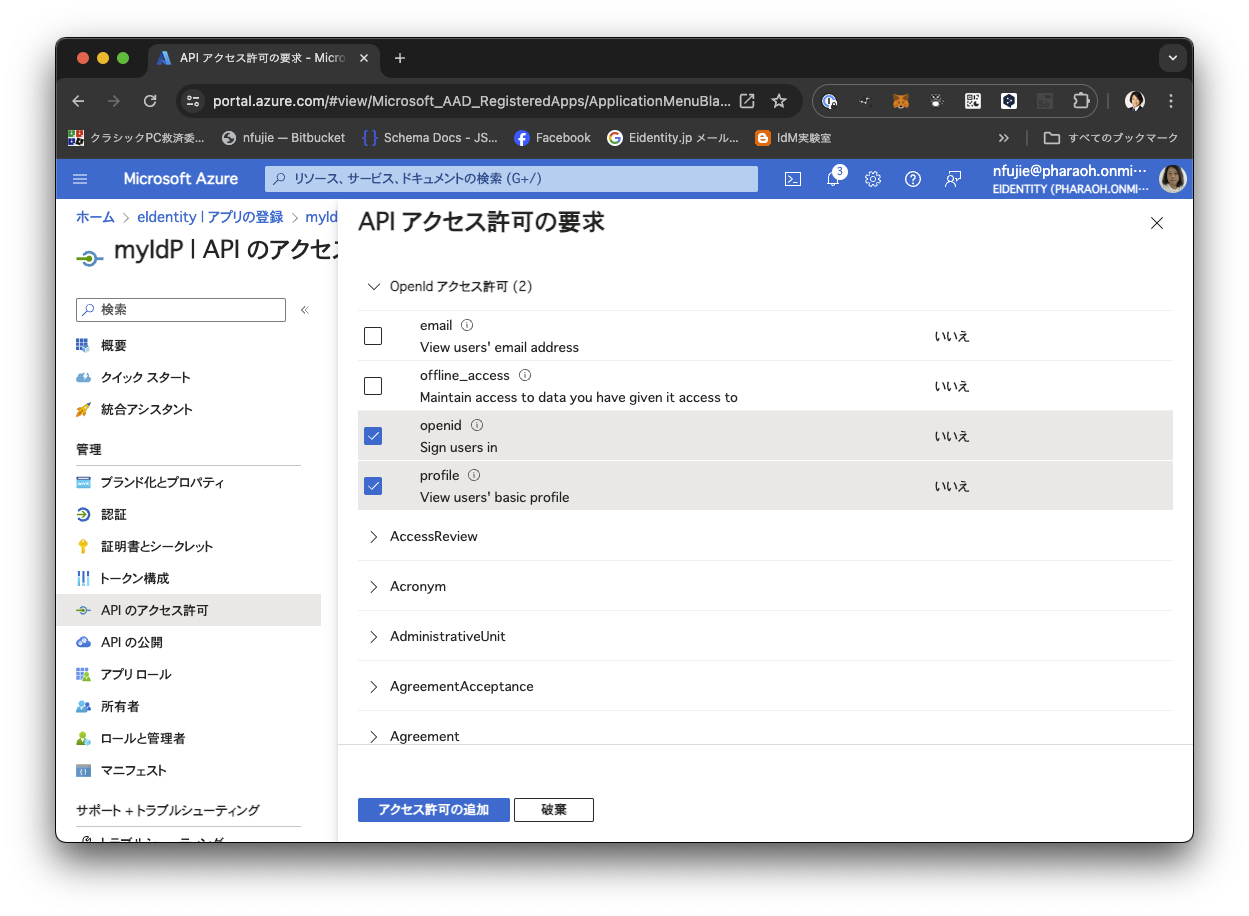Show more bookmarks with double chevron

[x=1004, y=138]
